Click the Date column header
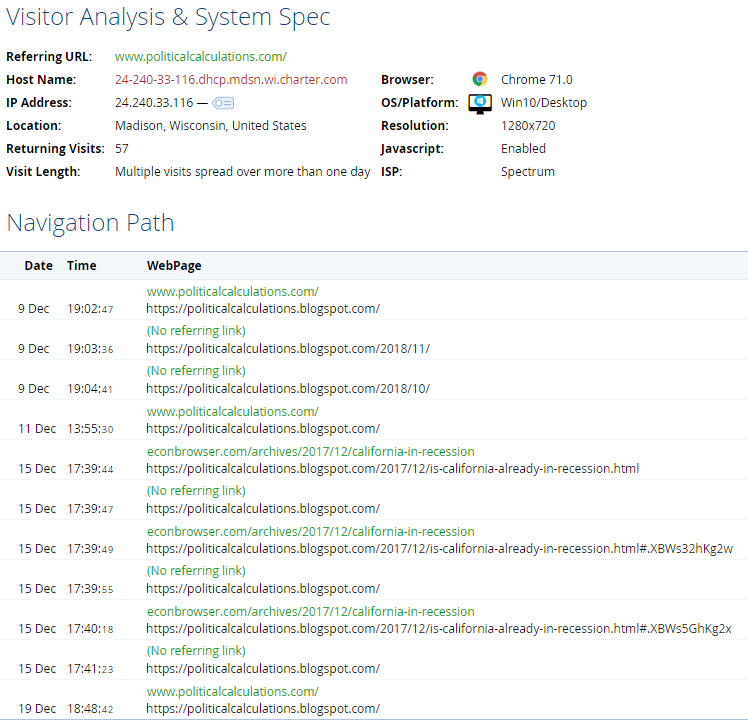The height and width of the screenshot is (725, 748). [x=39, y=266]
